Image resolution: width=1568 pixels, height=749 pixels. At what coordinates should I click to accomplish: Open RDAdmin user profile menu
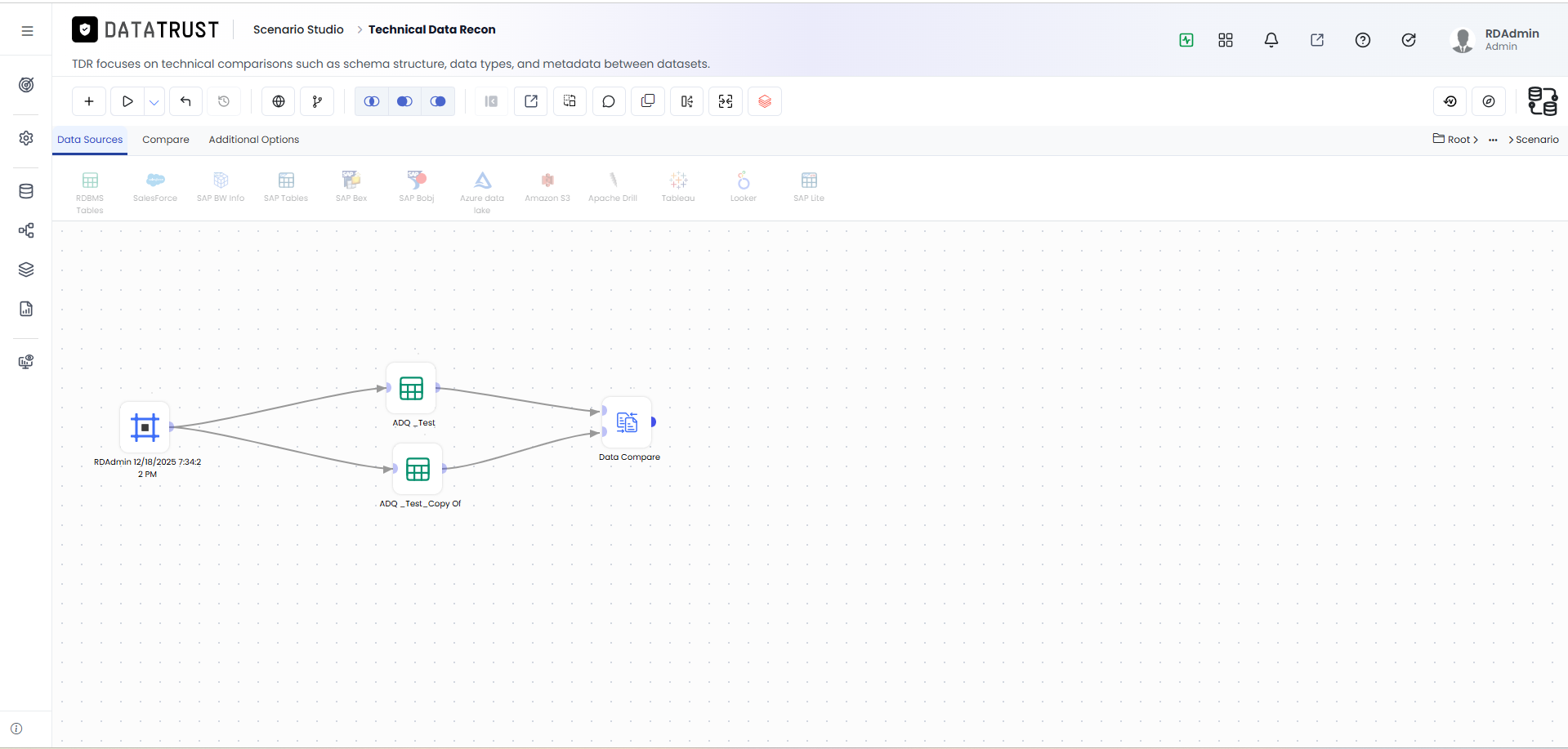(x=1495, y=39)
